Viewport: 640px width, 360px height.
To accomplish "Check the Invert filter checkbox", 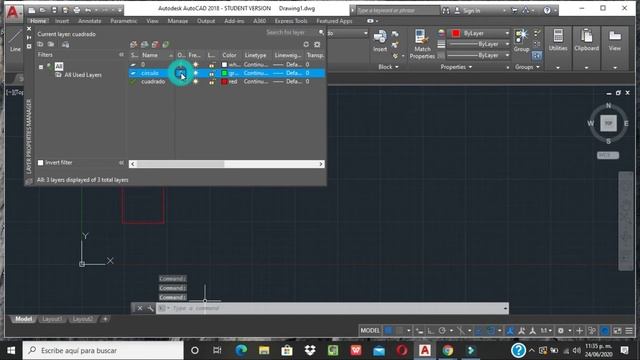I will [x=40, y=162].
